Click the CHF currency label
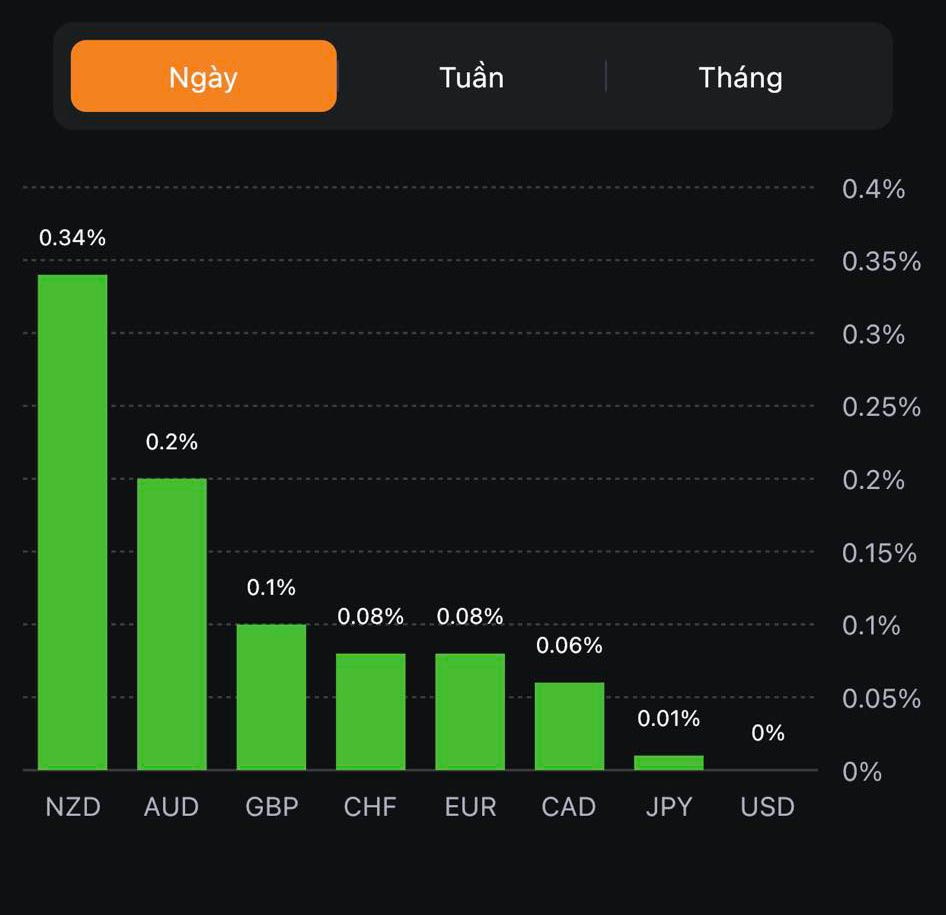 coord(370,807)
